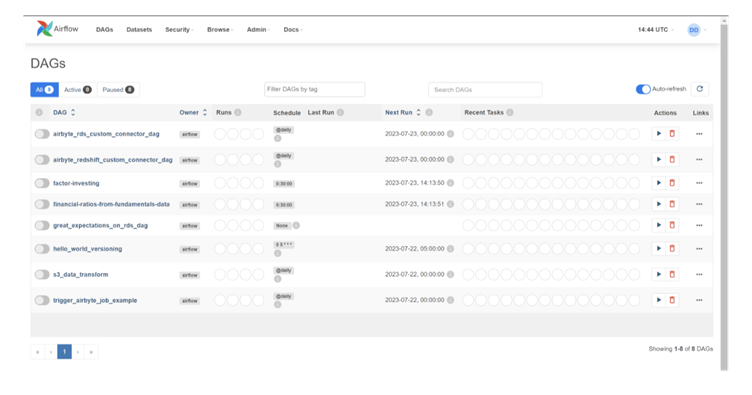Go to pagination page 1
The image size is (752, 395).
pos(64,352)
